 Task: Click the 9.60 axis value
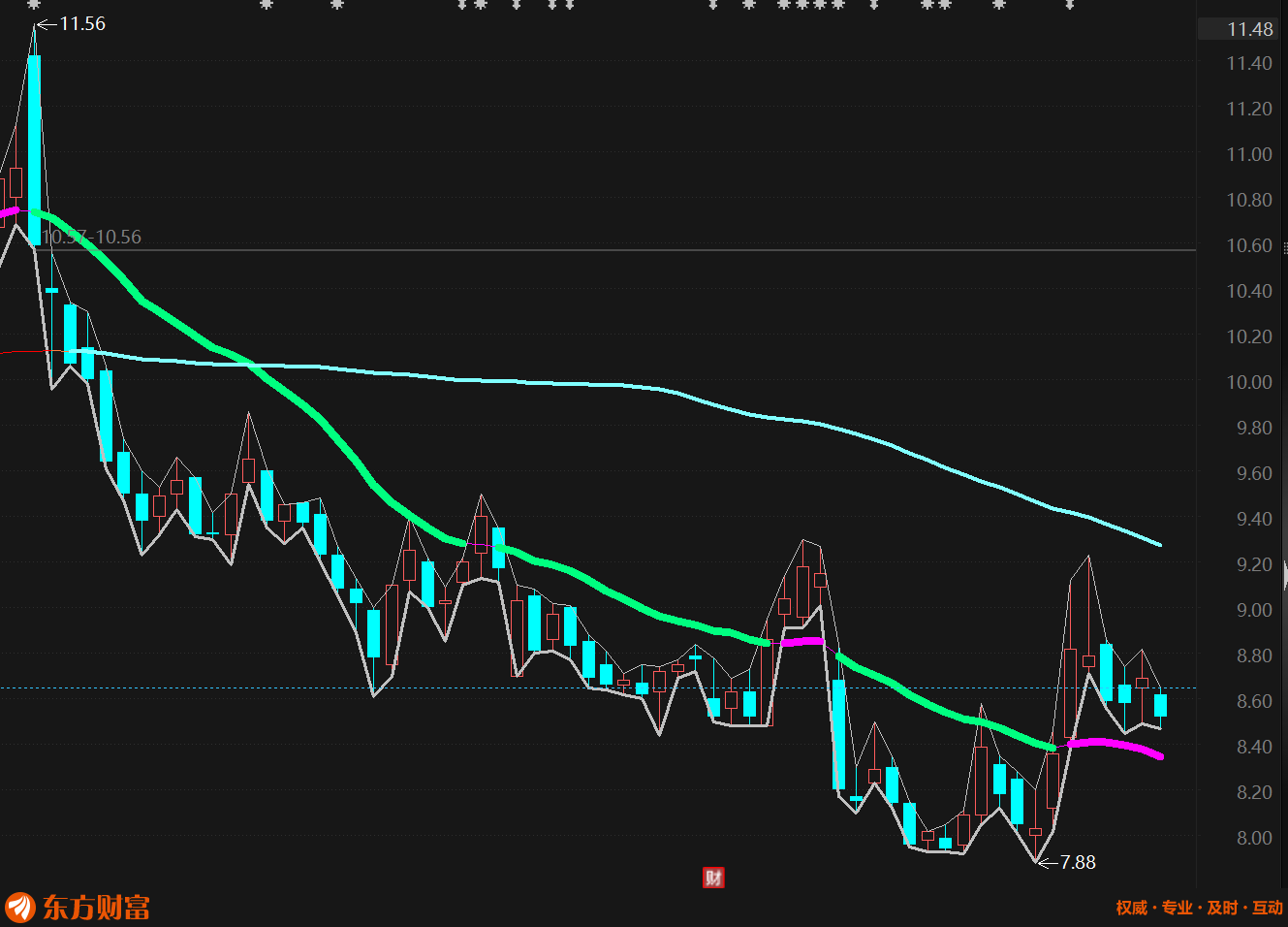(x=1254, y=473)
